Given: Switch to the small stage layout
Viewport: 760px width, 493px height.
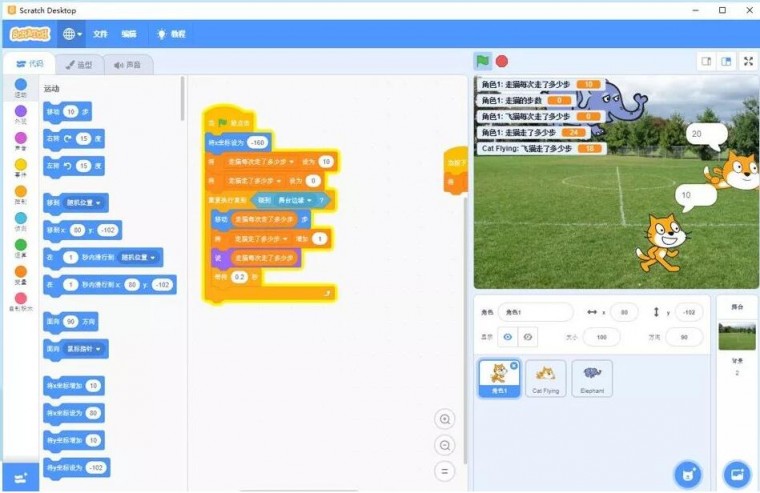Looking at the screenshot, I should click(706, 62).
